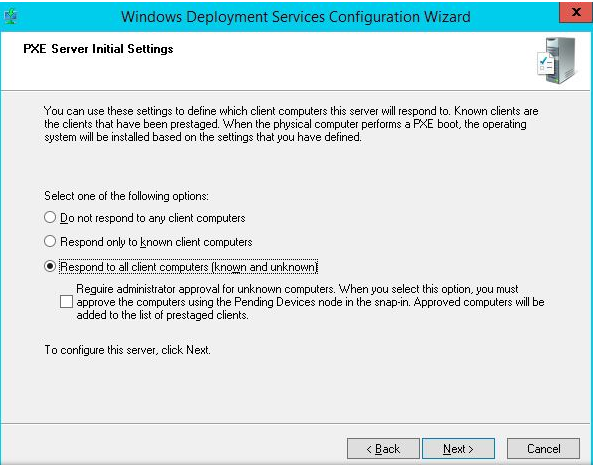Cancel the configuration wizard
This screenshot has width=593, height=465.
pyautogui.click(x=543, y=449)
